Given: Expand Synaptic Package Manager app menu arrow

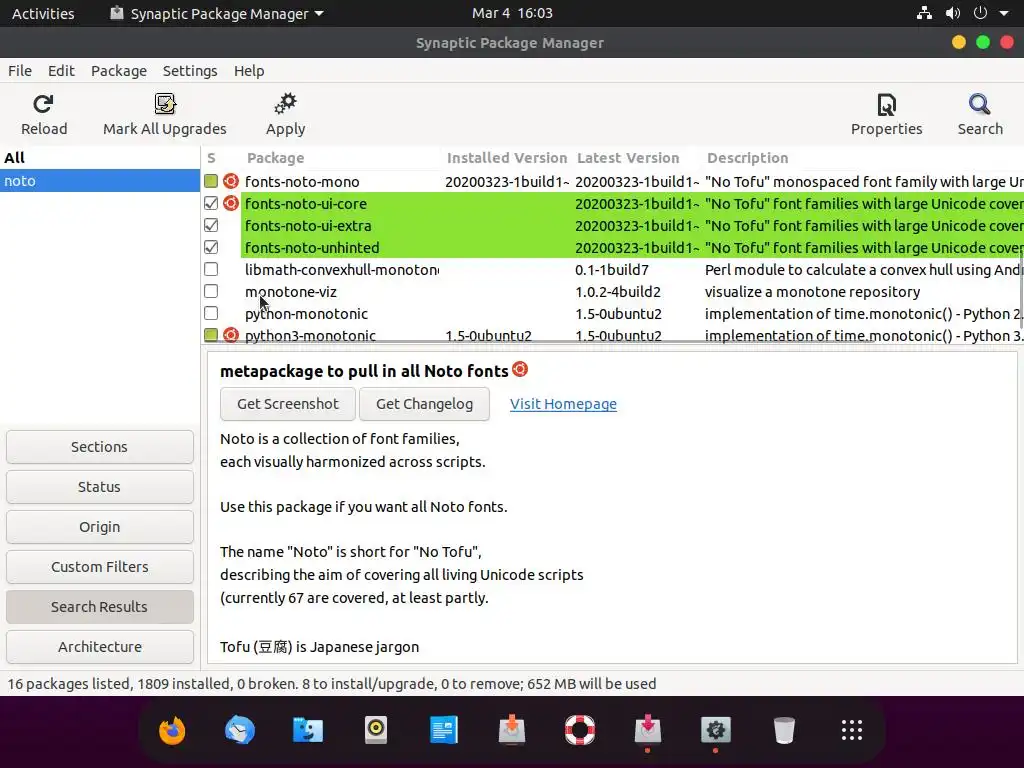Looking at the screenshot, I should pos(319,13).
